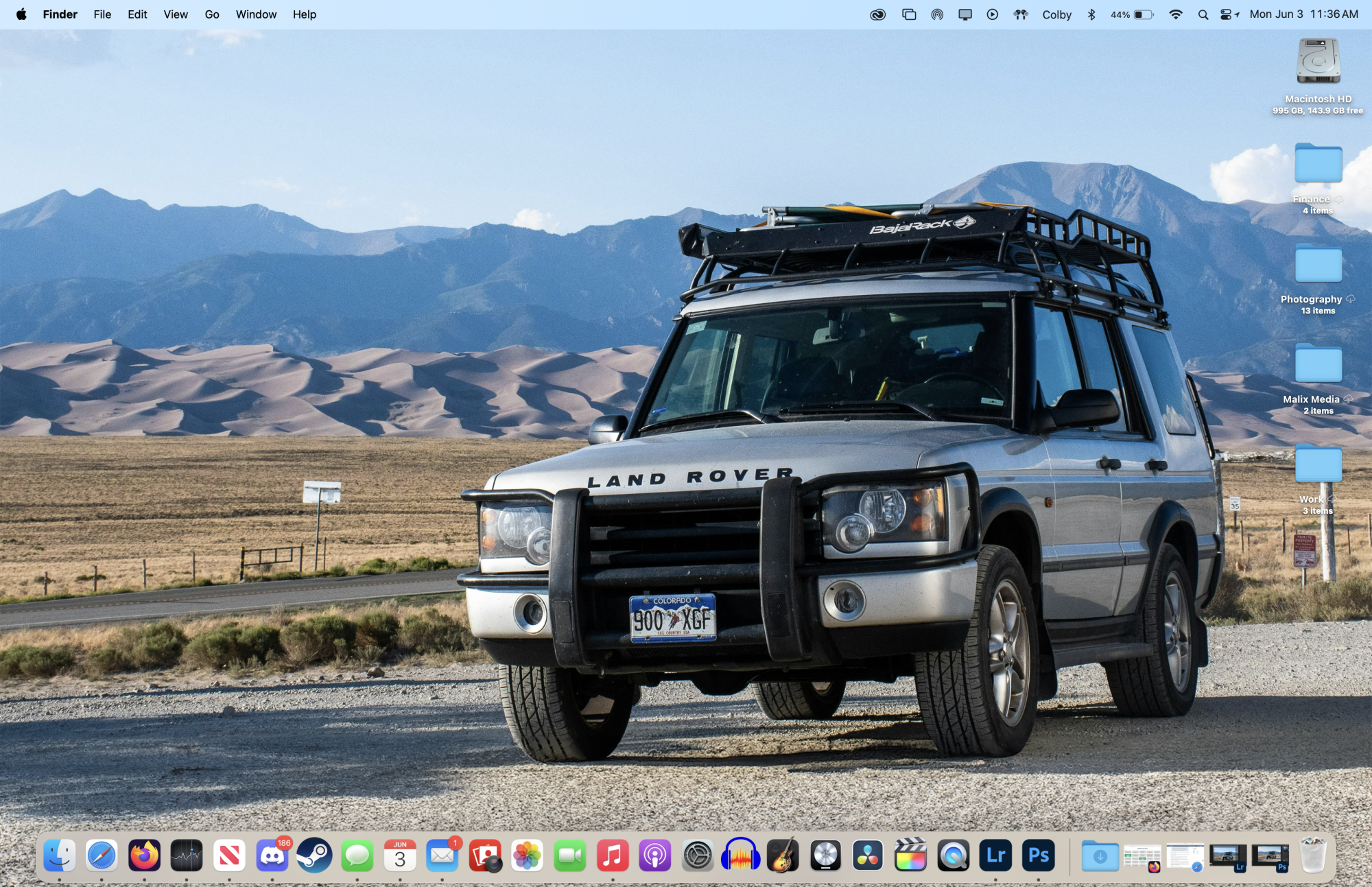The width and height of the screenshot is (1372, 887).
Task: Open Firefox in the Dock
Action: pyautogui.click(x=145, y=855)
